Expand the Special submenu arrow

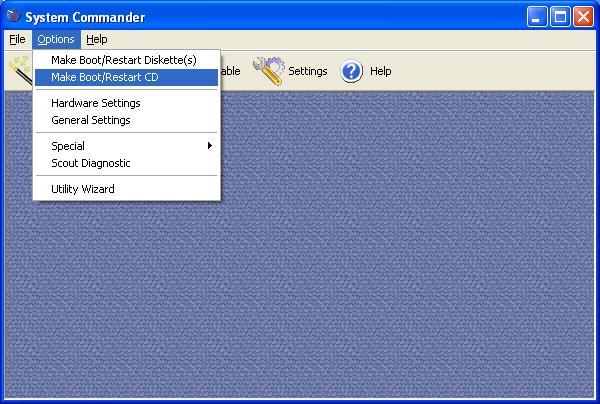pyautogui.click(x=209, y=146)
